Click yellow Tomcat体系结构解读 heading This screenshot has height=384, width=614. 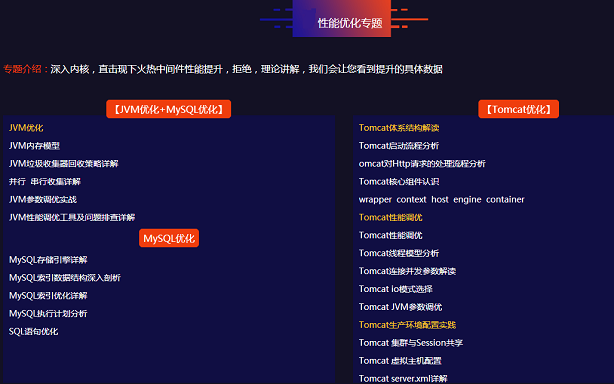pos(399,128)
